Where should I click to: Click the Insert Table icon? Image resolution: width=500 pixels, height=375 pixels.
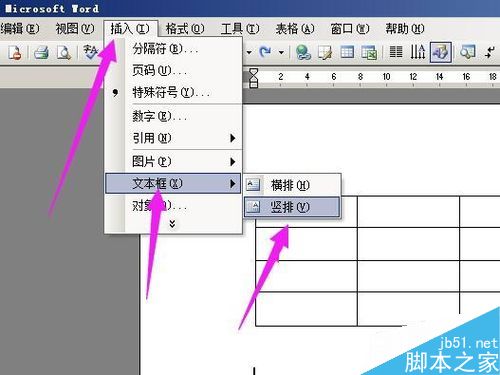point(347,52)
